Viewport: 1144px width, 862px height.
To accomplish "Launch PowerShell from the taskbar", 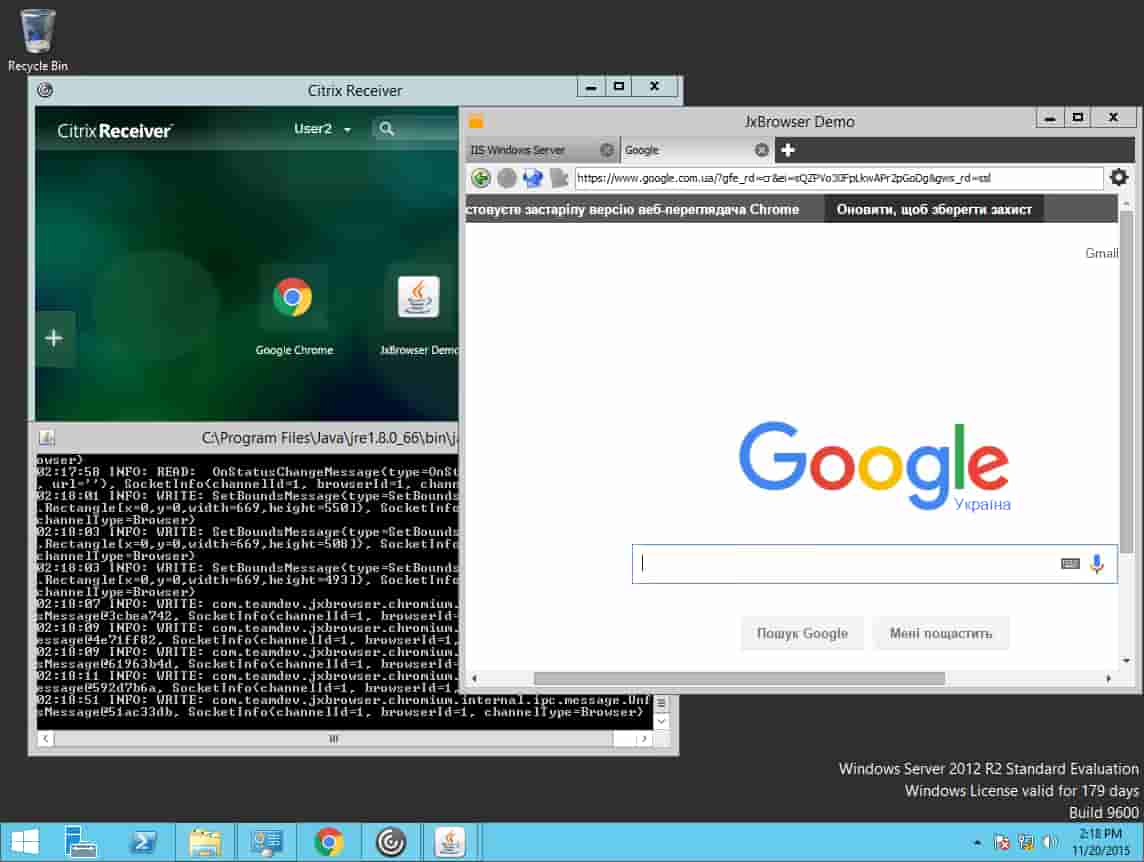I will pos(142,842).
